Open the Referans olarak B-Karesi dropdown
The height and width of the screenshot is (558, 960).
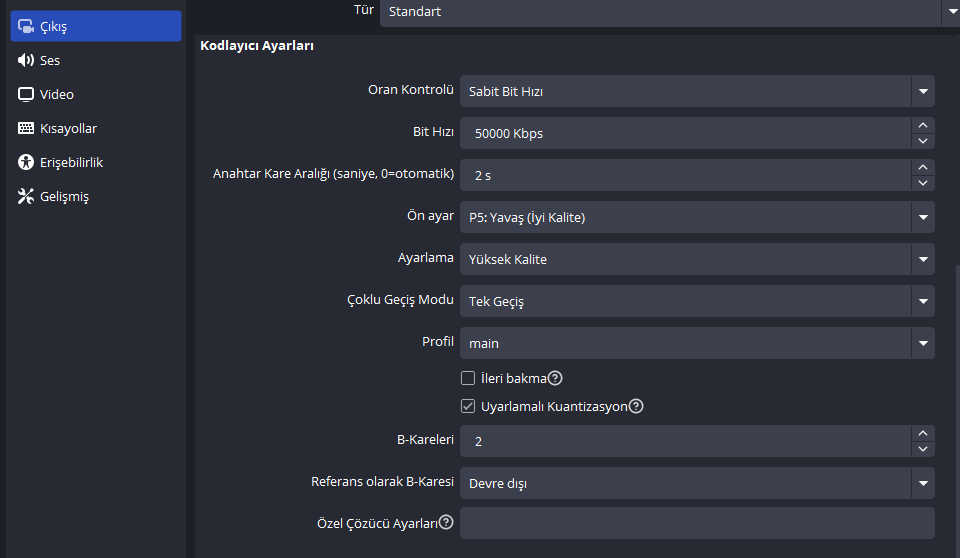[922, 484]
